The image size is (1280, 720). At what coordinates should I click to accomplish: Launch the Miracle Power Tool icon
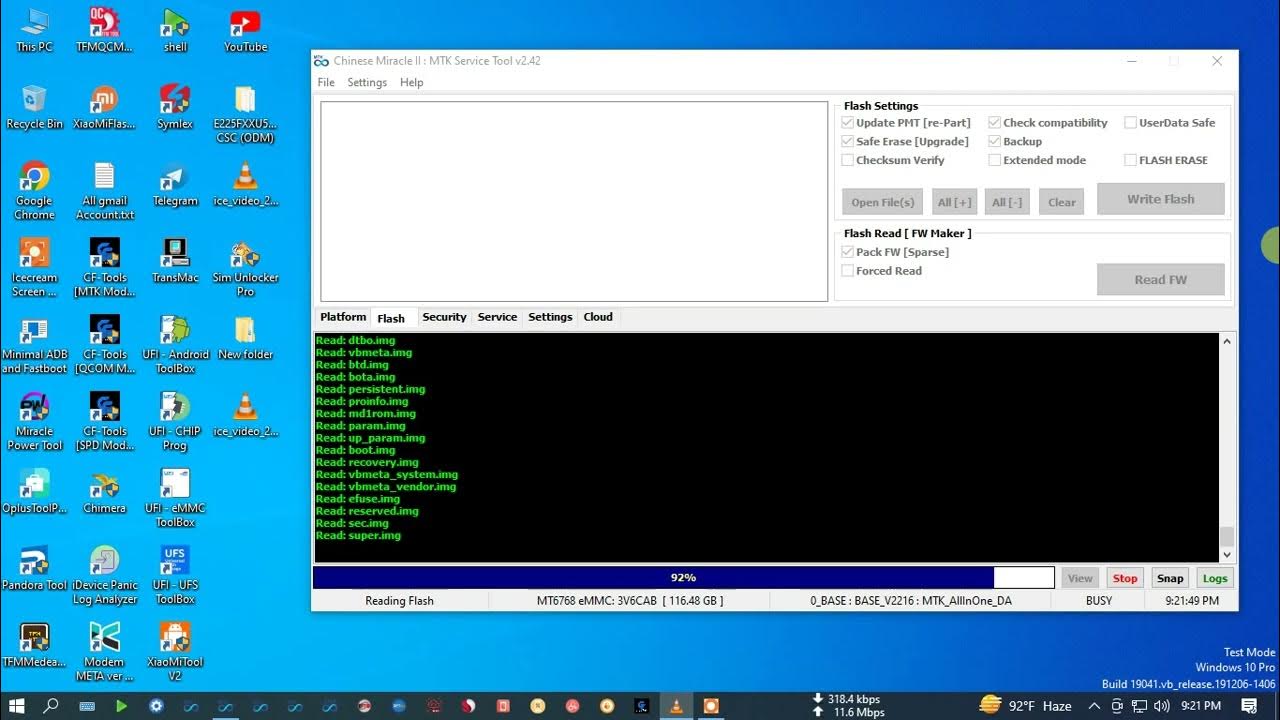point(34,422)
